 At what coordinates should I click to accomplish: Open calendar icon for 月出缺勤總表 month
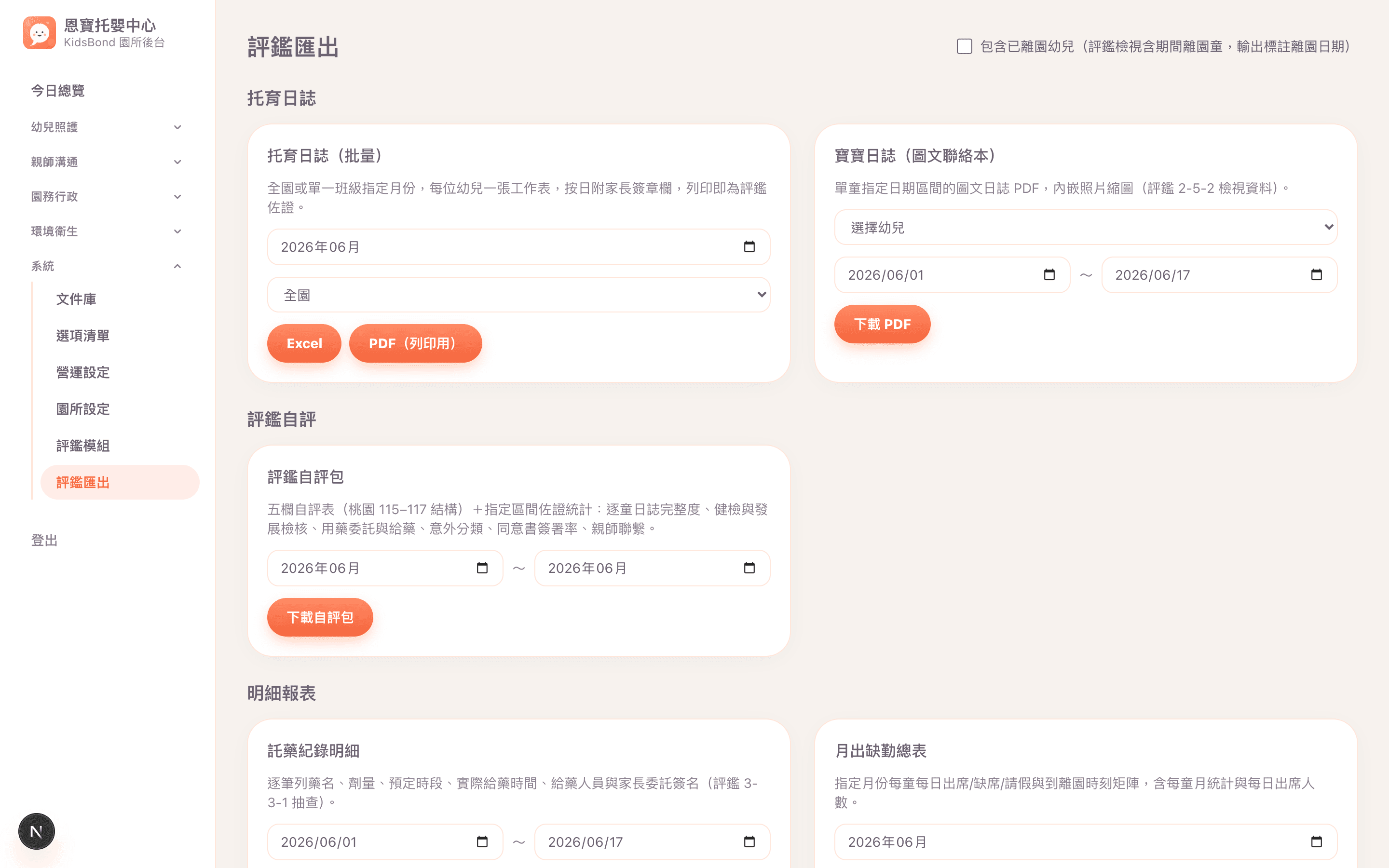pos(1316,841)
